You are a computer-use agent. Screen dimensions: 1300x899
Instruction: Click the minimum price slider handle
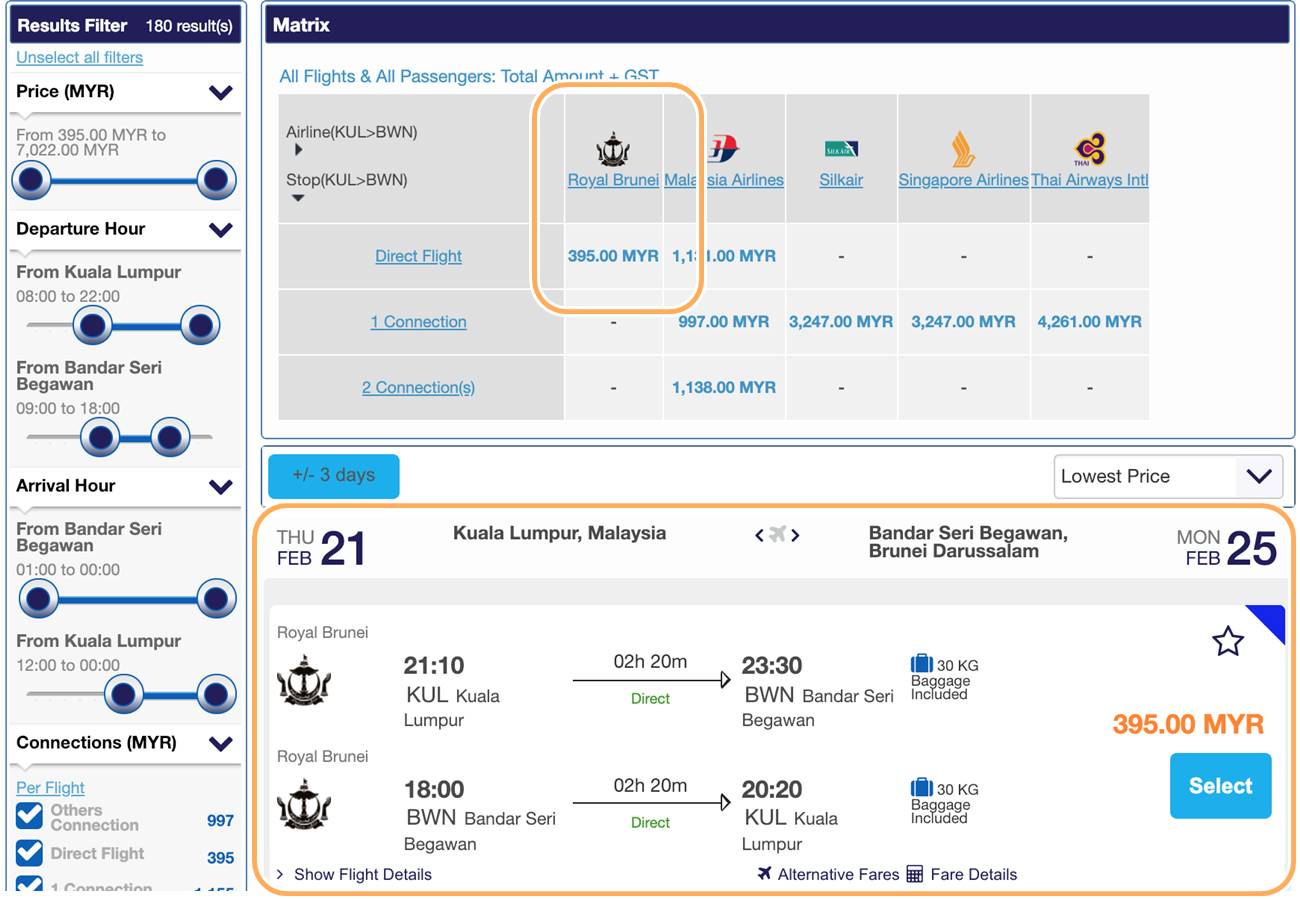32,180
